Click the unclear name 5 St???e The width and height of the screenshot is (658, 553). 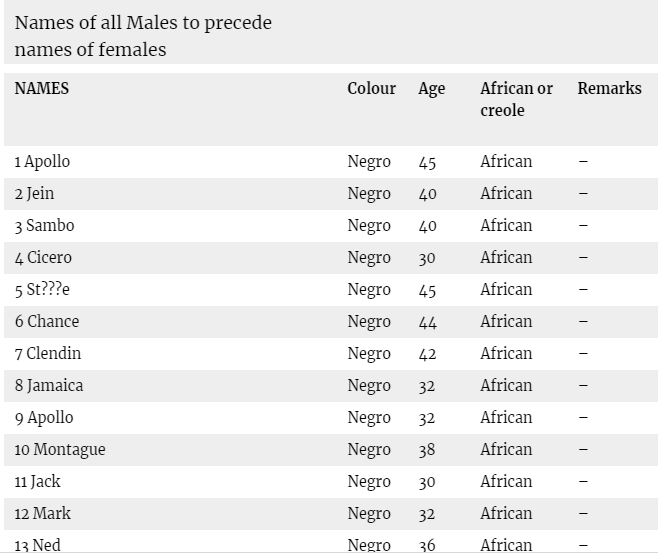coord(43,290)
